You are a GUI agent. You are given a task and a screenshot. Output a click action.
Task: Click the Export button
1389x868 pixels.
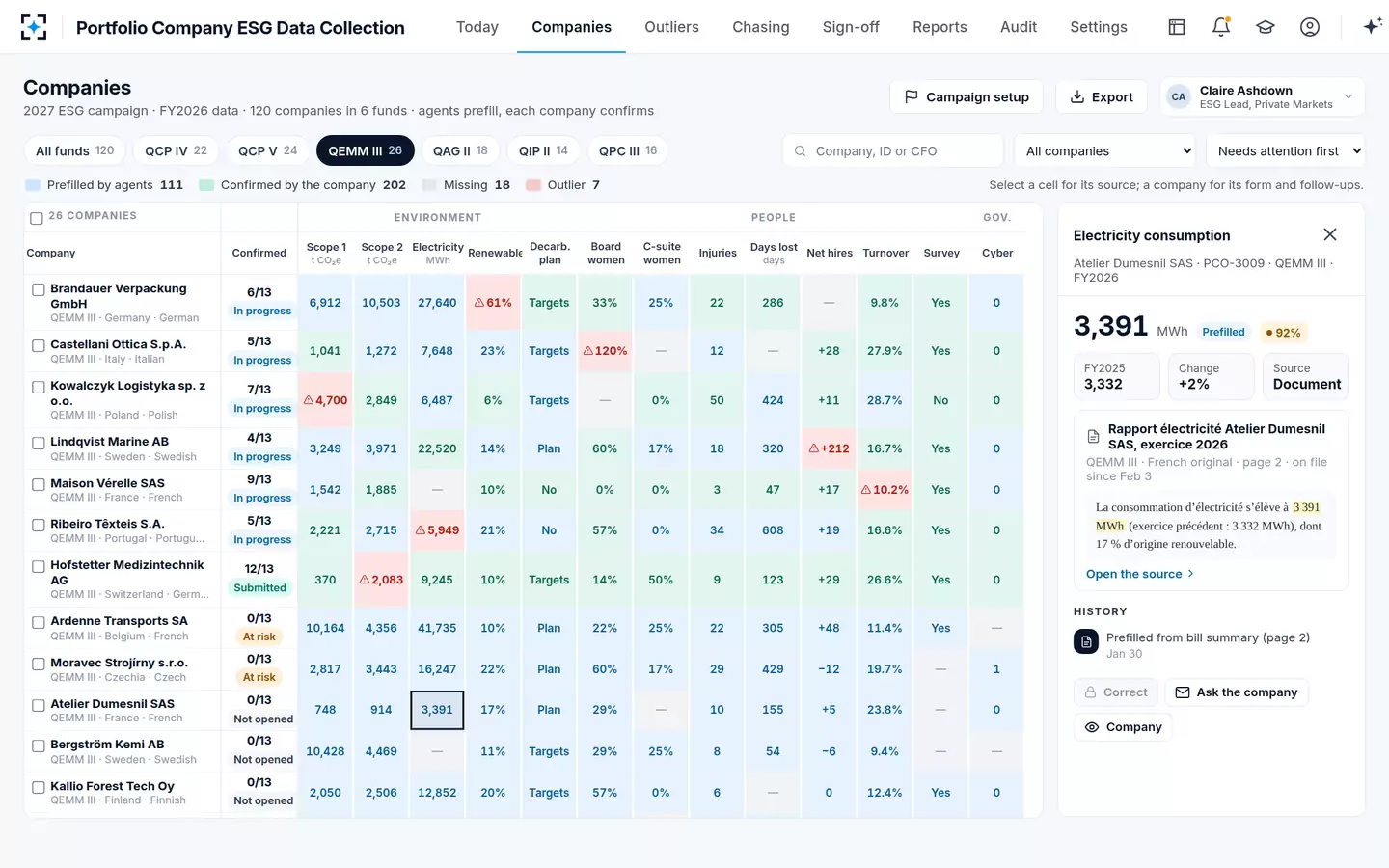tap(1102, 96)
